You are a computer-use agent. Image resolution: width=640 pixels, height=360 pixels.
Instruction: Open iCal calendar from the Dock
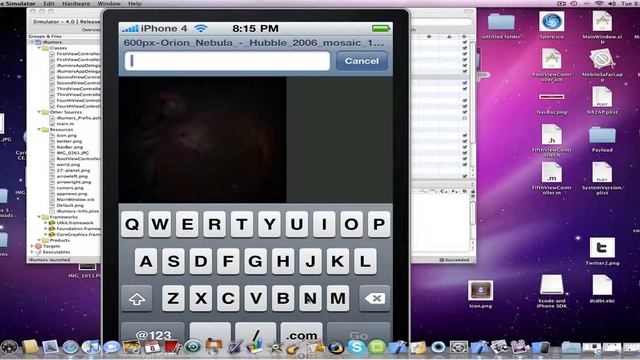pyautogui.click(x=152, y=347)
